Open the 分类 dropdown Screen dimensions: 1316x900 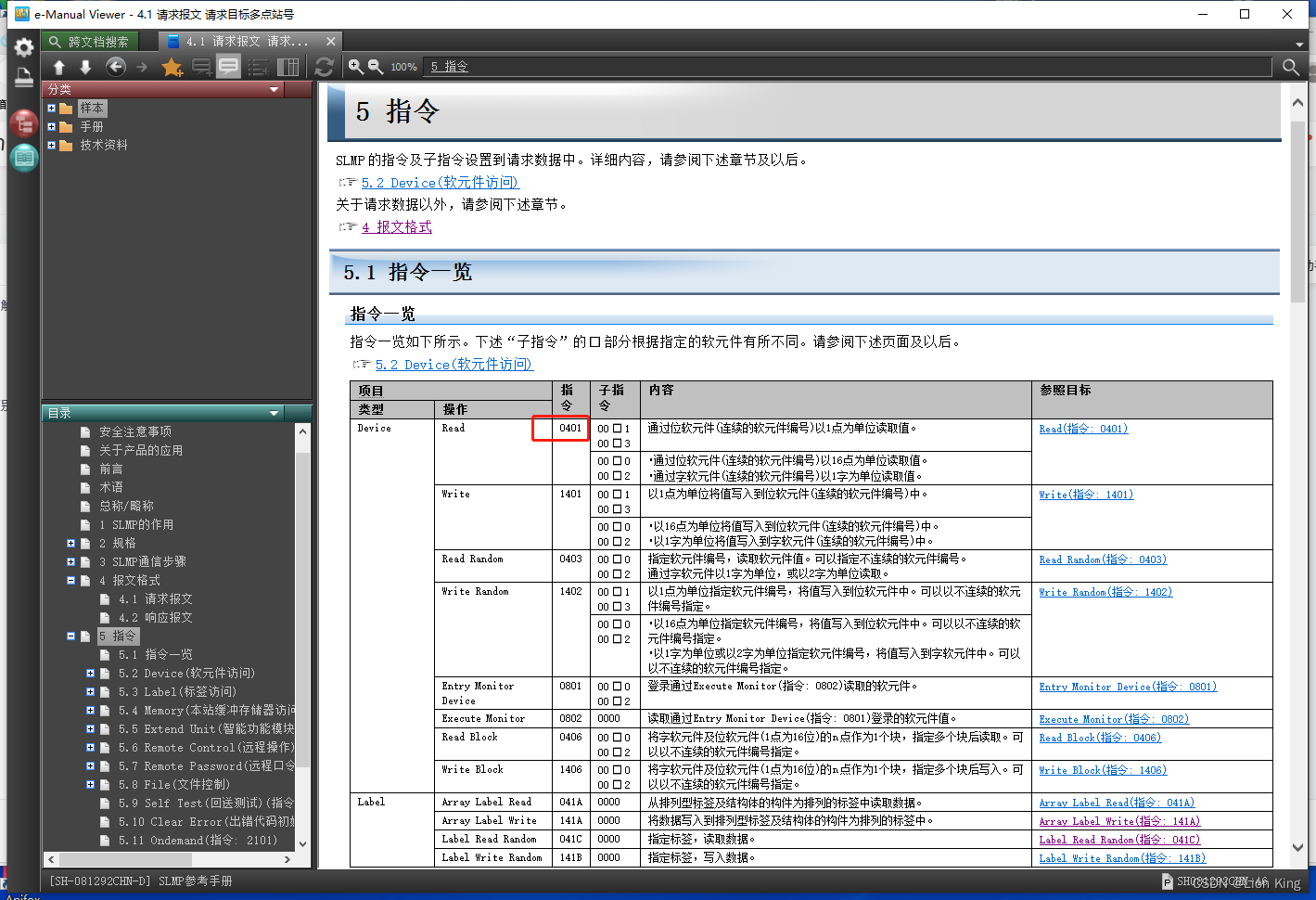pyautogui.click(x=273, y=89)
